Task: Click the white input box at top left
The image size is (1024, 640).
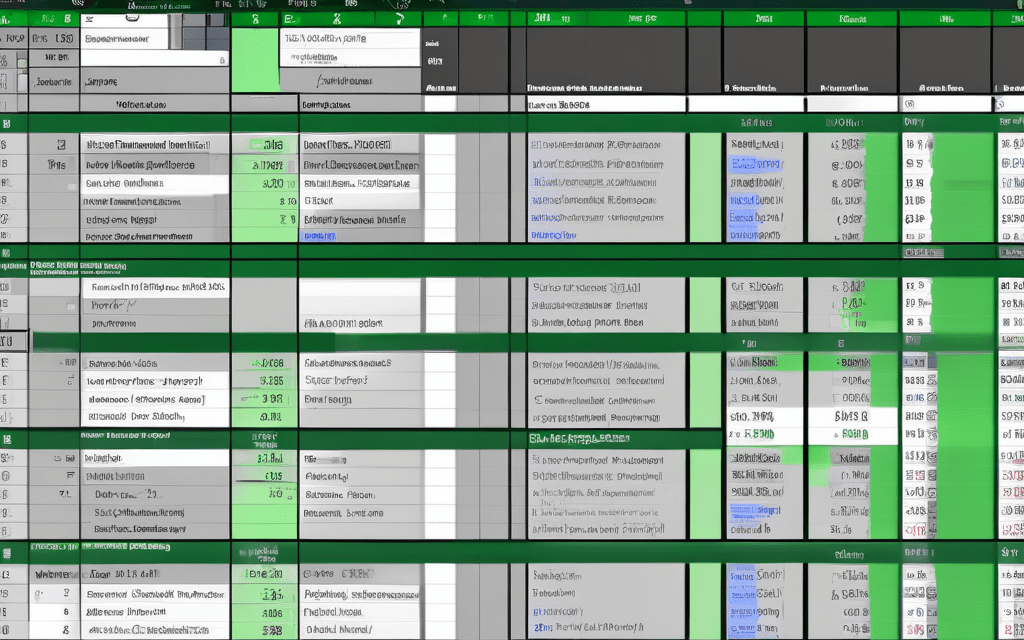Action: pos(127,38)
